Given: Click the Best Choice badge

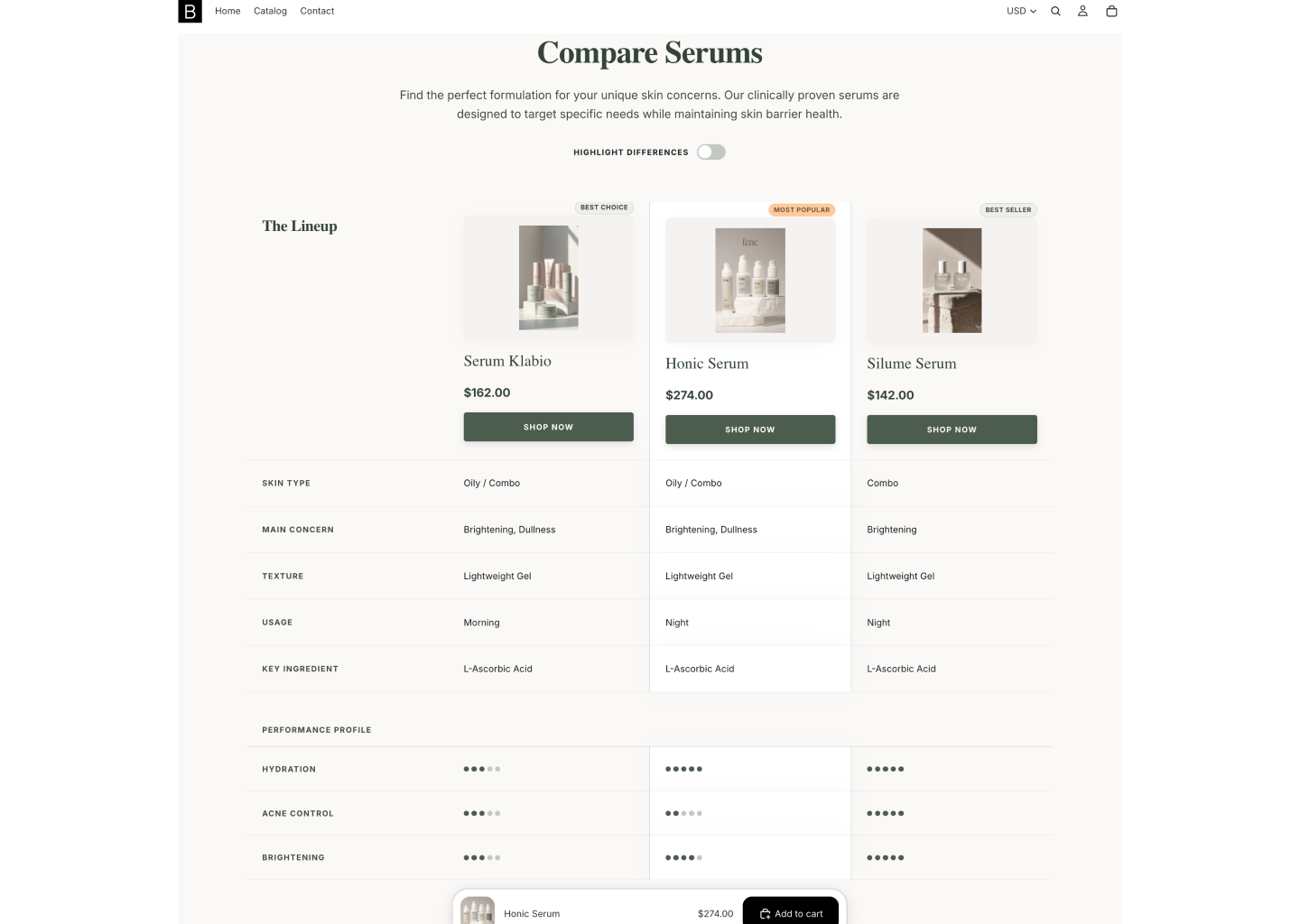Looking at the screenshot, I should point(604,208).
